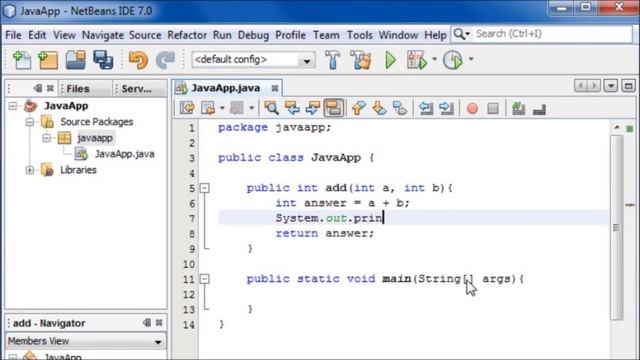Collapse the JavaApp project node

pos(13,106)
